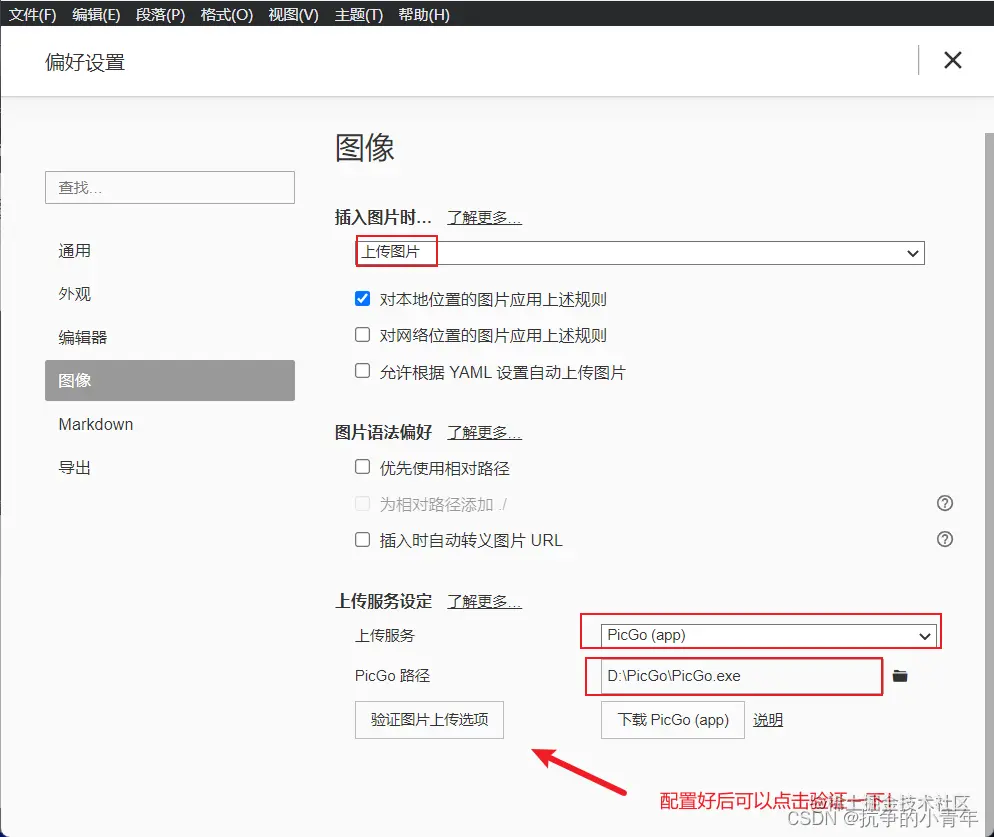Click 下载 PicGo (app) button
Viewport: 994px width, 837px height.
673,720
